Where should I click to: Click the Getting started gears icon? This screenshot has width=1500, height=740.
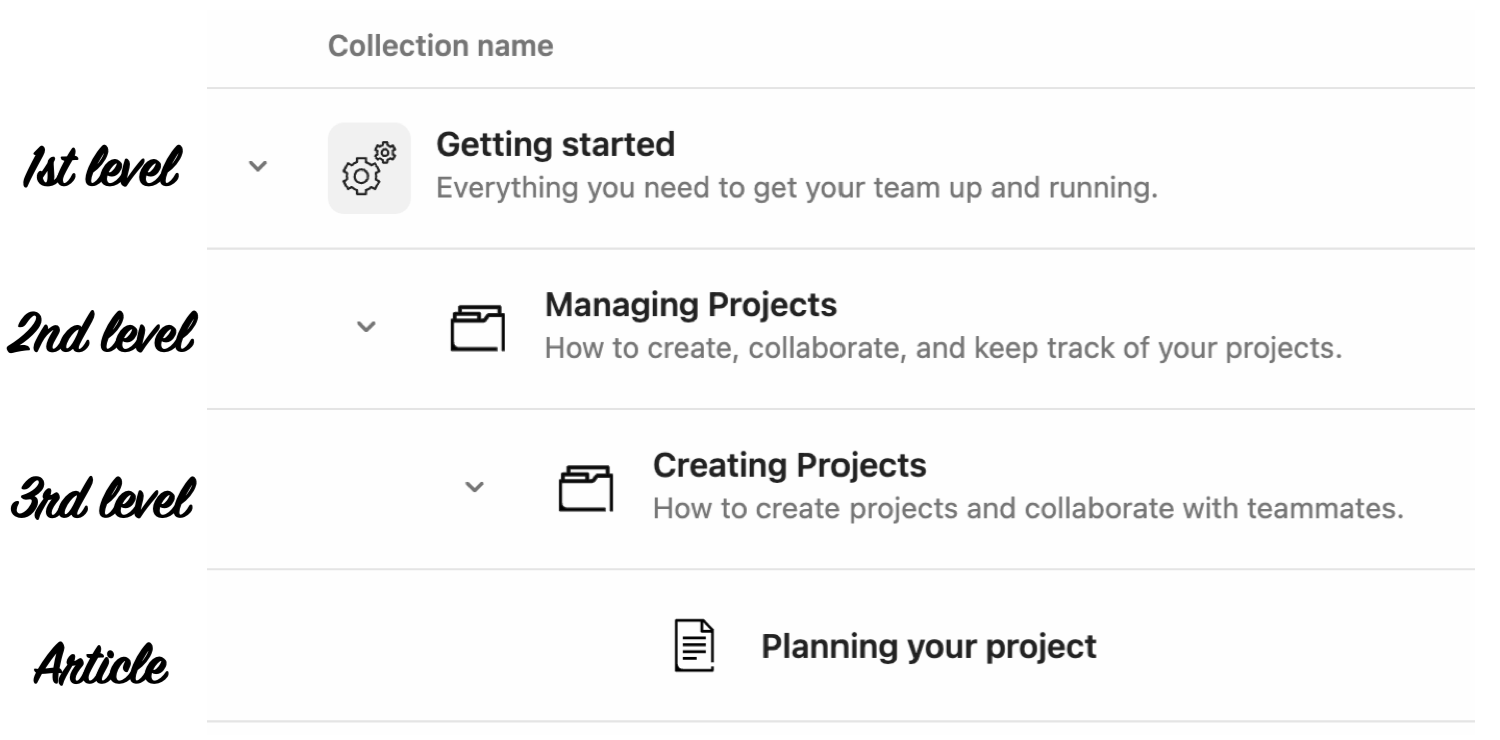click(369, 168)
